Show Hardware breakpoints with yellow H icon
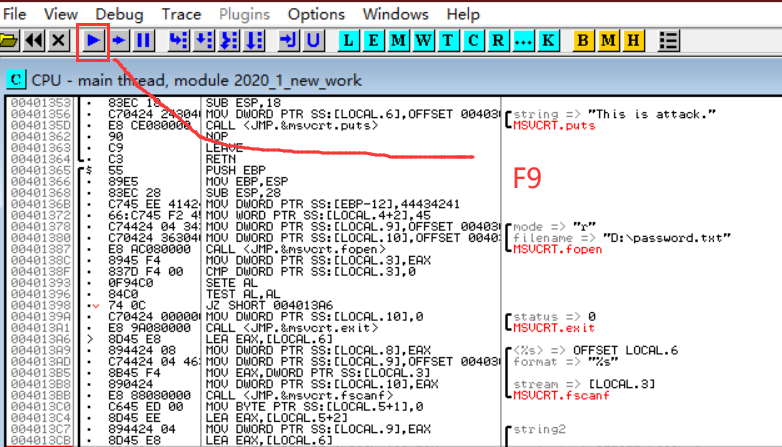The image size is (782, 447). 633,40
